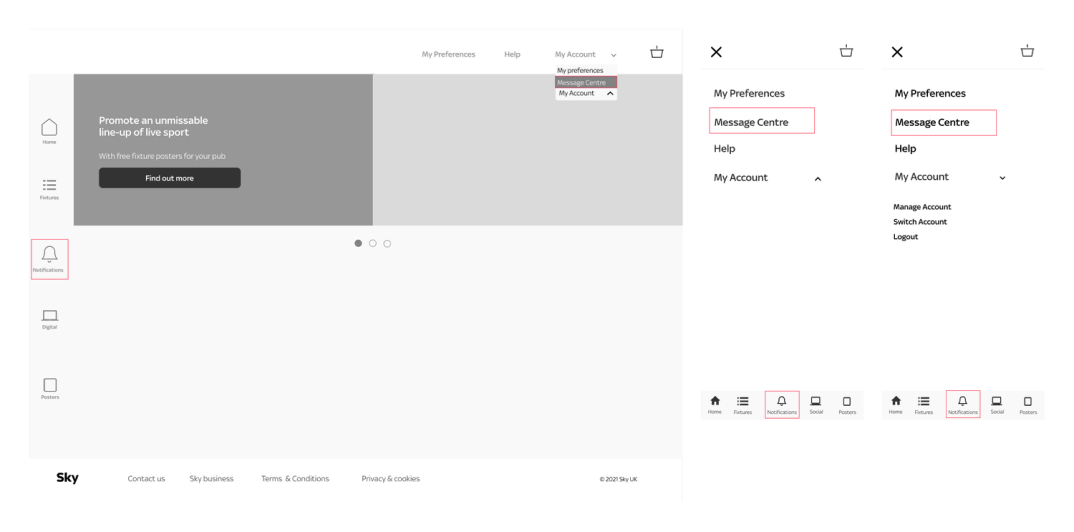The height and width of the screenshot is (532, 1074).
Task: Select the third carousel dot
Action: (x=387, y=243)
